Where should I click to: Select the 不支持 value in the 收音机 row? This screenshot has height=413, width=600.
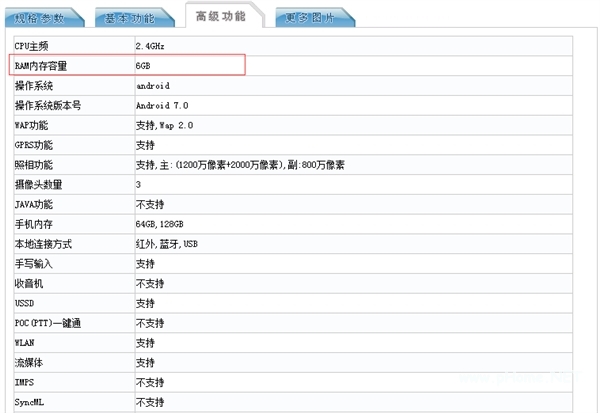tap(150, 284)
